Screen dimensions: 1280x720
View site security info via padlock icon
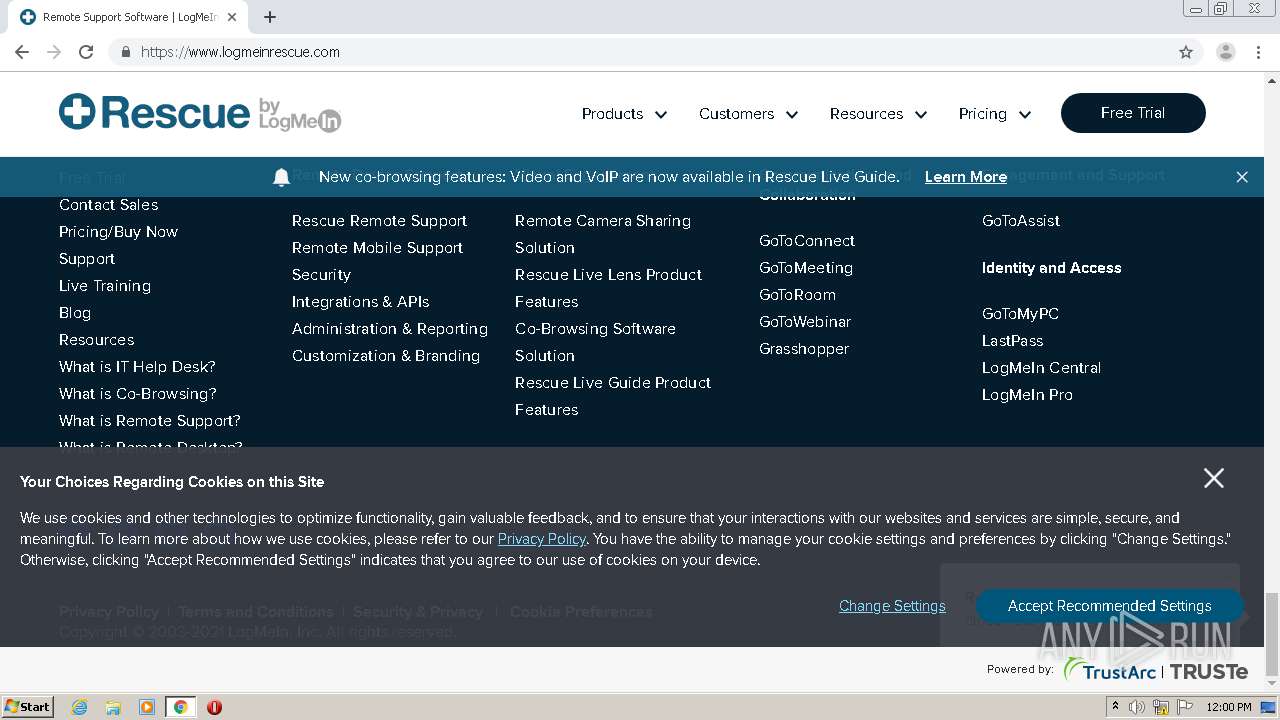(x=125, y=52)
